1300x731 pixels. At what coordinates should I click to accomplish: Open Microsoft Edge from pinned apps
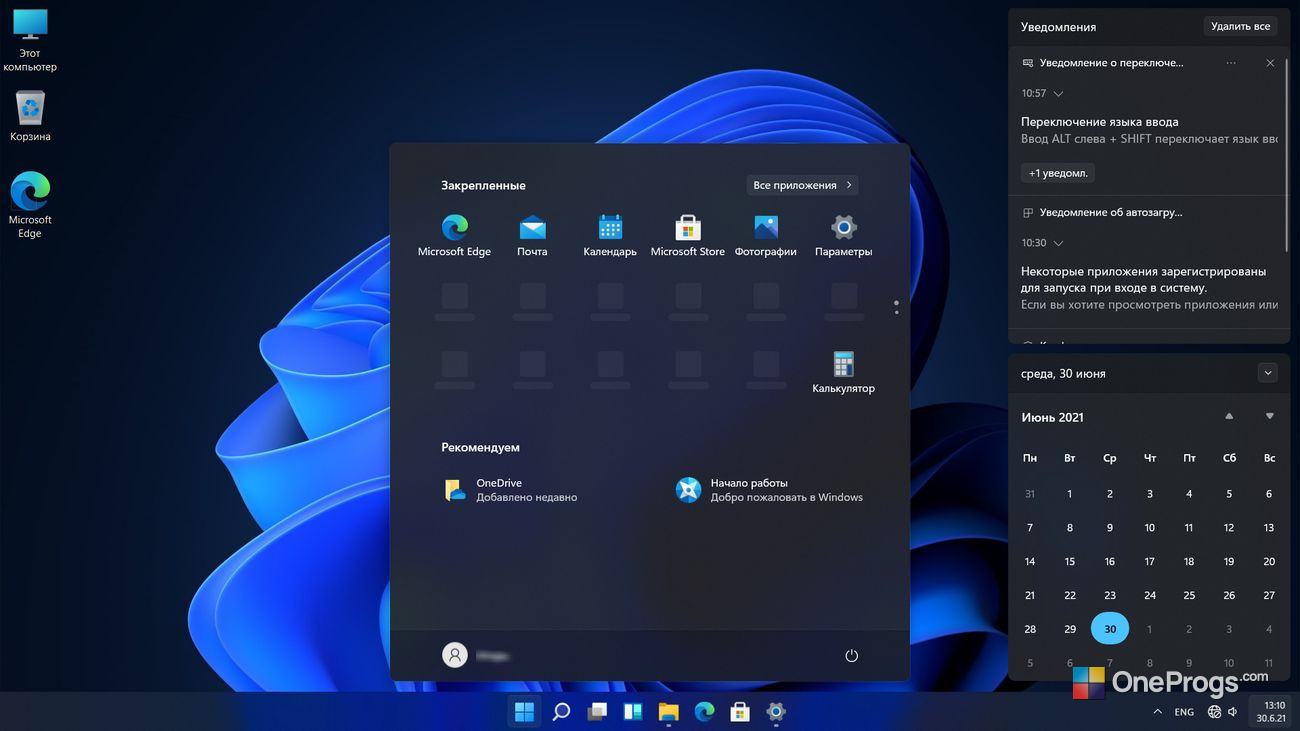pyautogui.click(x=454, y=236)
